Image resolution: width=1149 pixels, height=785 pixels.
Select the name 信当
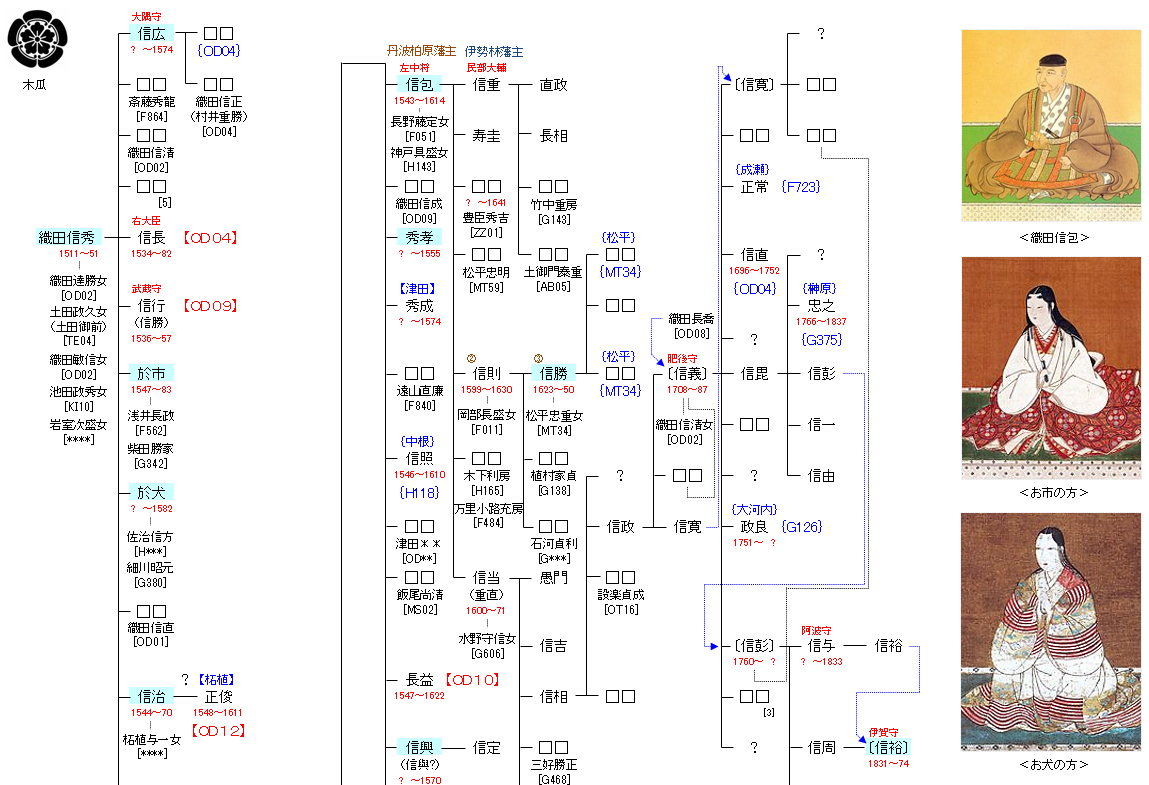(487, 578)
